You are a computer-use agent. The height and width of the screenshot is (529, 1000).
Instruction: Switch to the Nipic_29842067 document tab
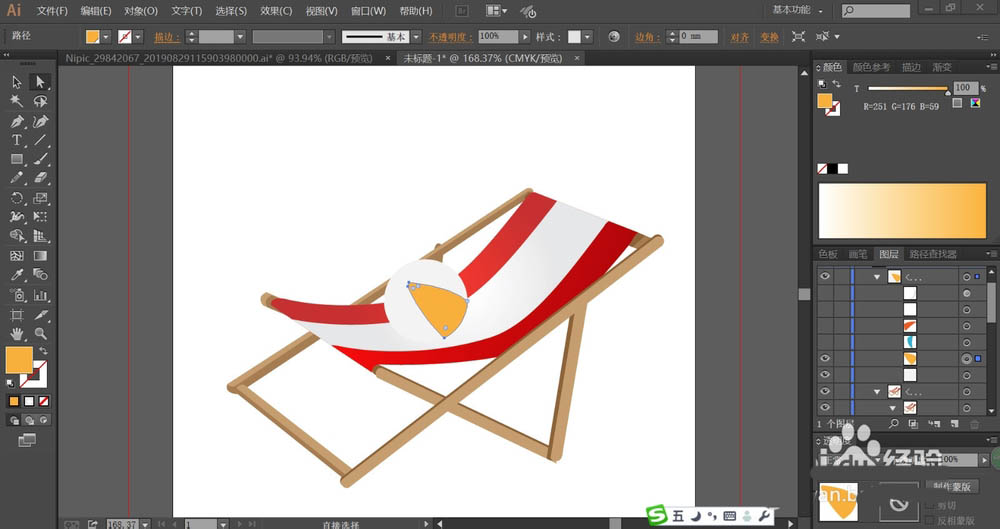point(219,58)
